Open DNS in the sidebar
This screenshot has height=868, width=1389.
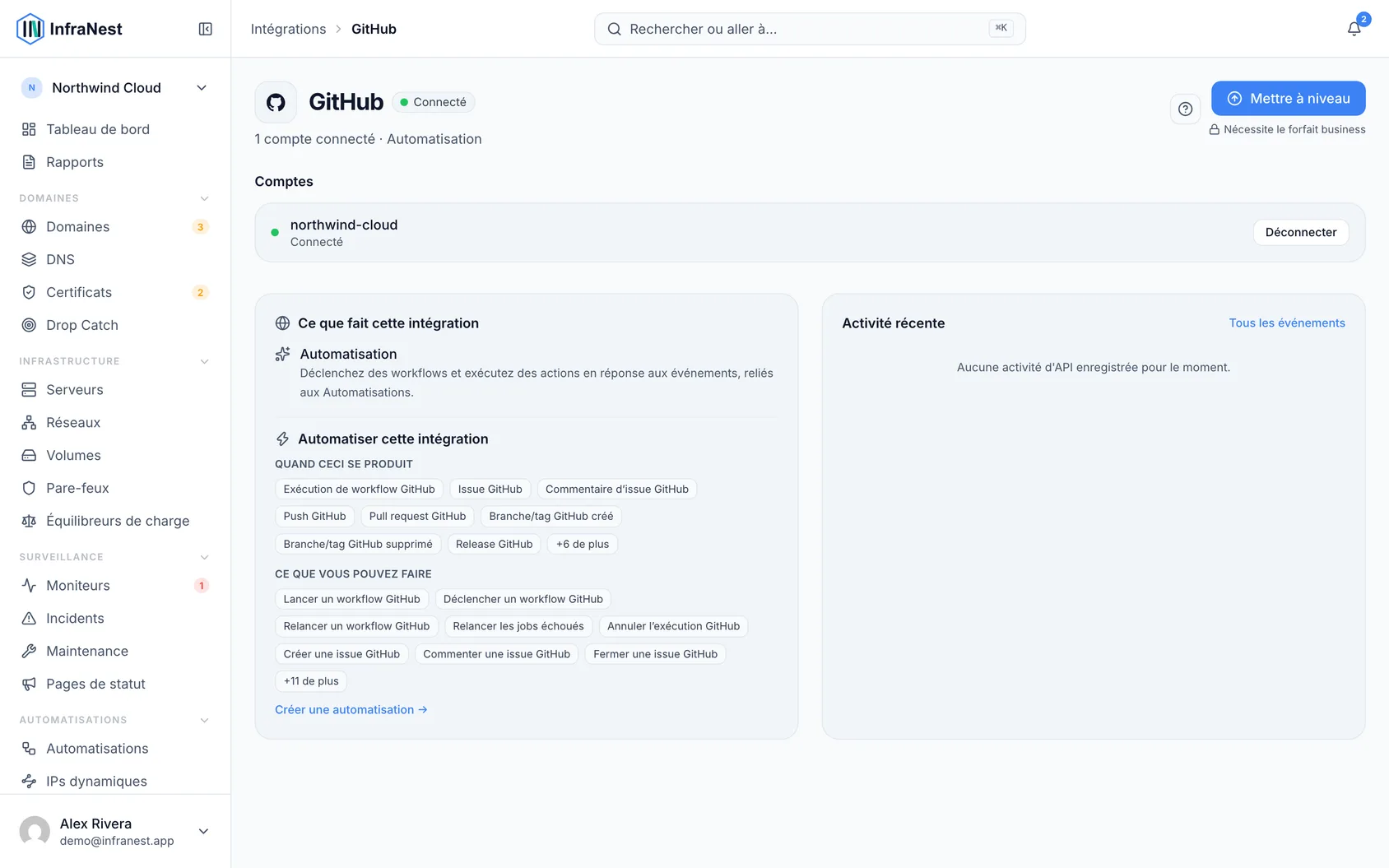click(115, 259)
